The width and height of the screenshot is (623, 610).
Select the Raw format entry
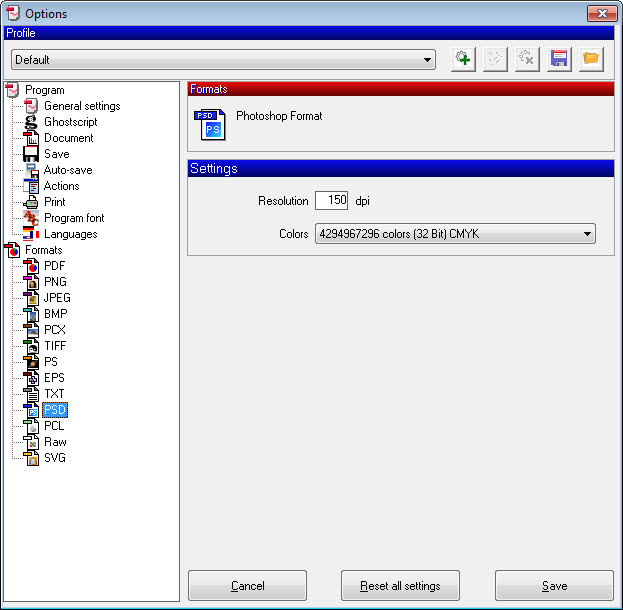tap(55, 442)
